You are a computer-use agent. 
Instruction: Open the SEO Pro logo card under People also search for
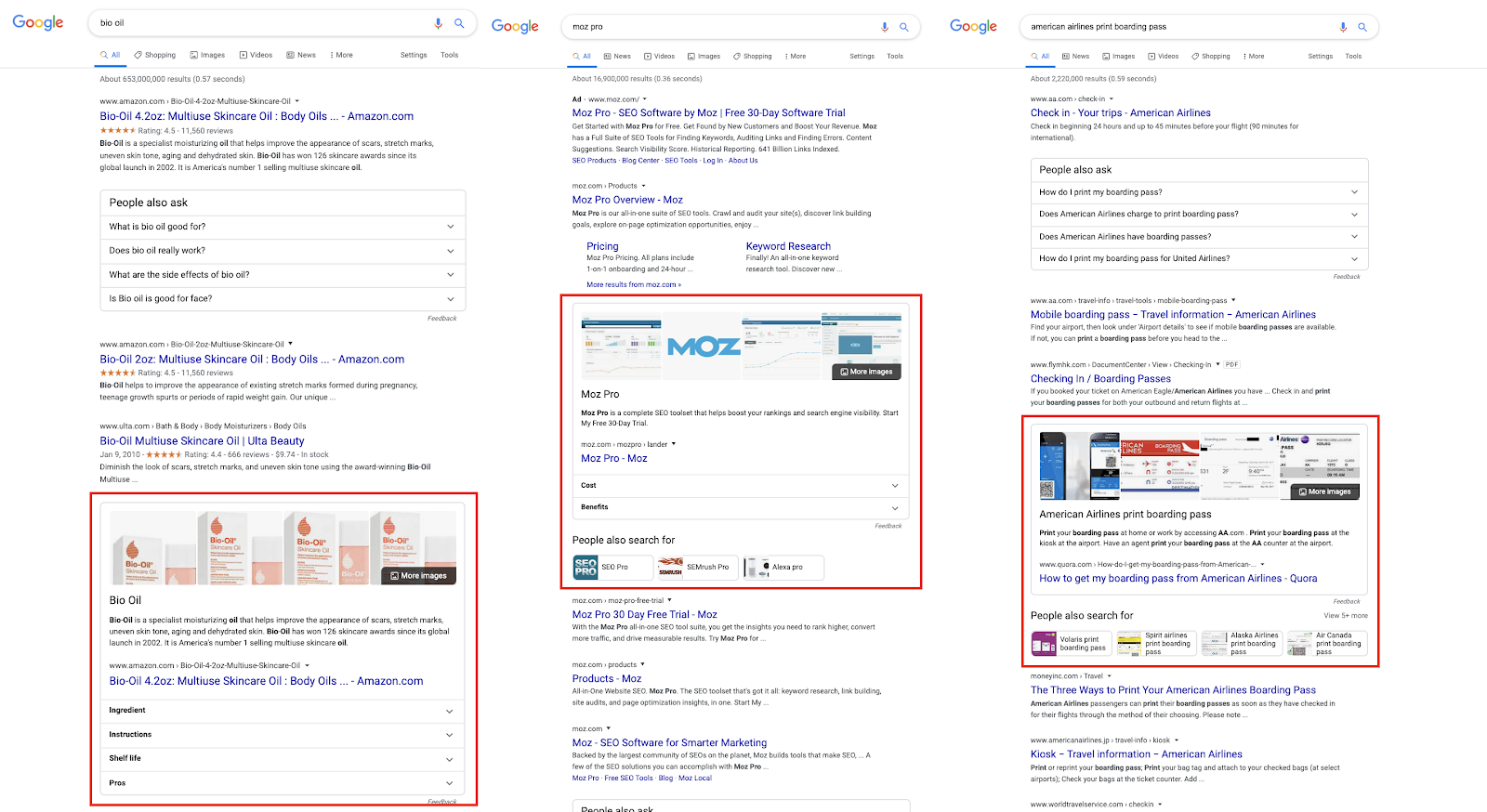pos(612,567)
